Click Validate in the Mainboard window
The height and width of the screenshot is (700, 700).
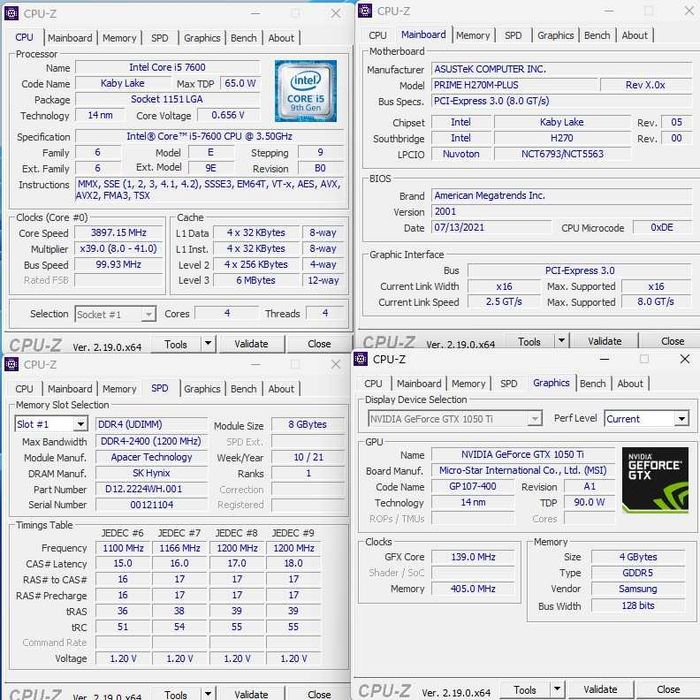tap(604, 341)
